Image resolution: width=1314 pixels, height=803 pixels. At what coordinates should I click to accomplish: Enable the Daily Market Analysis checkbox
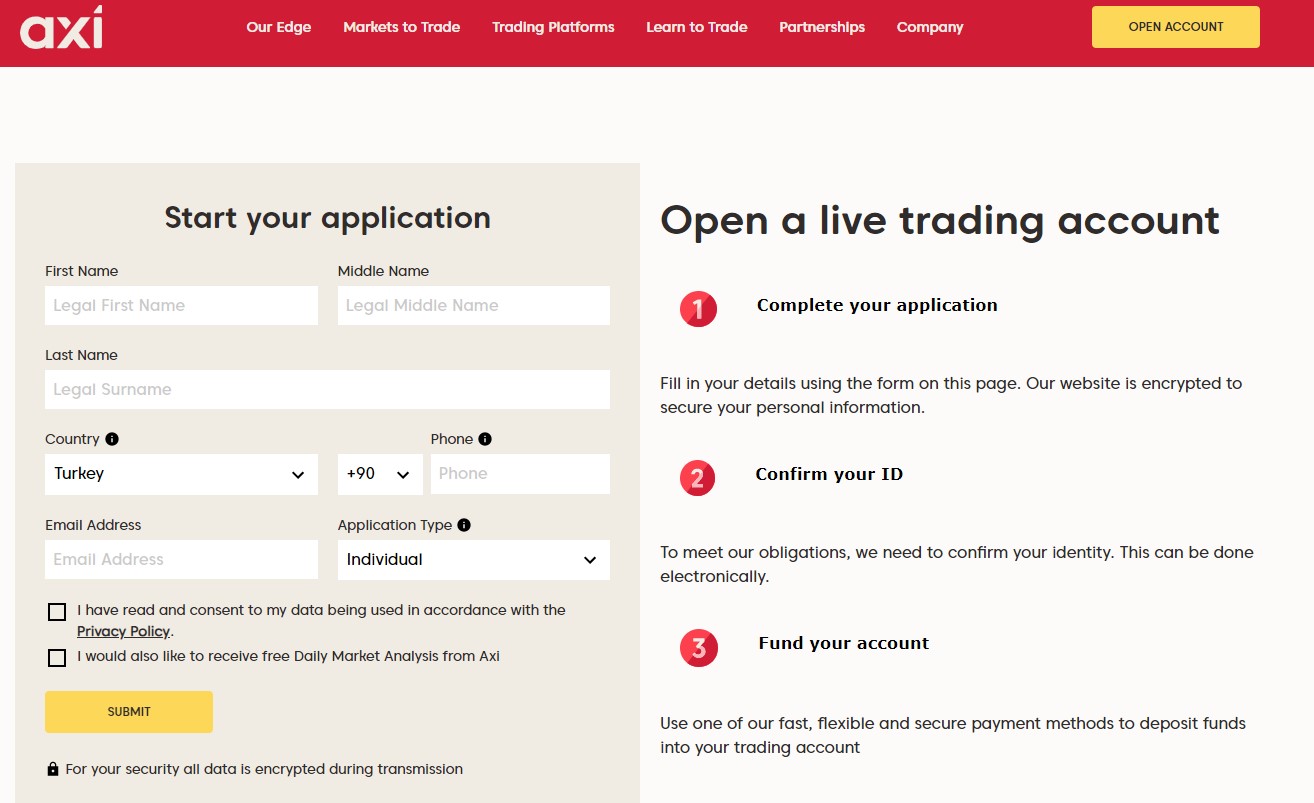pos(57,658)
